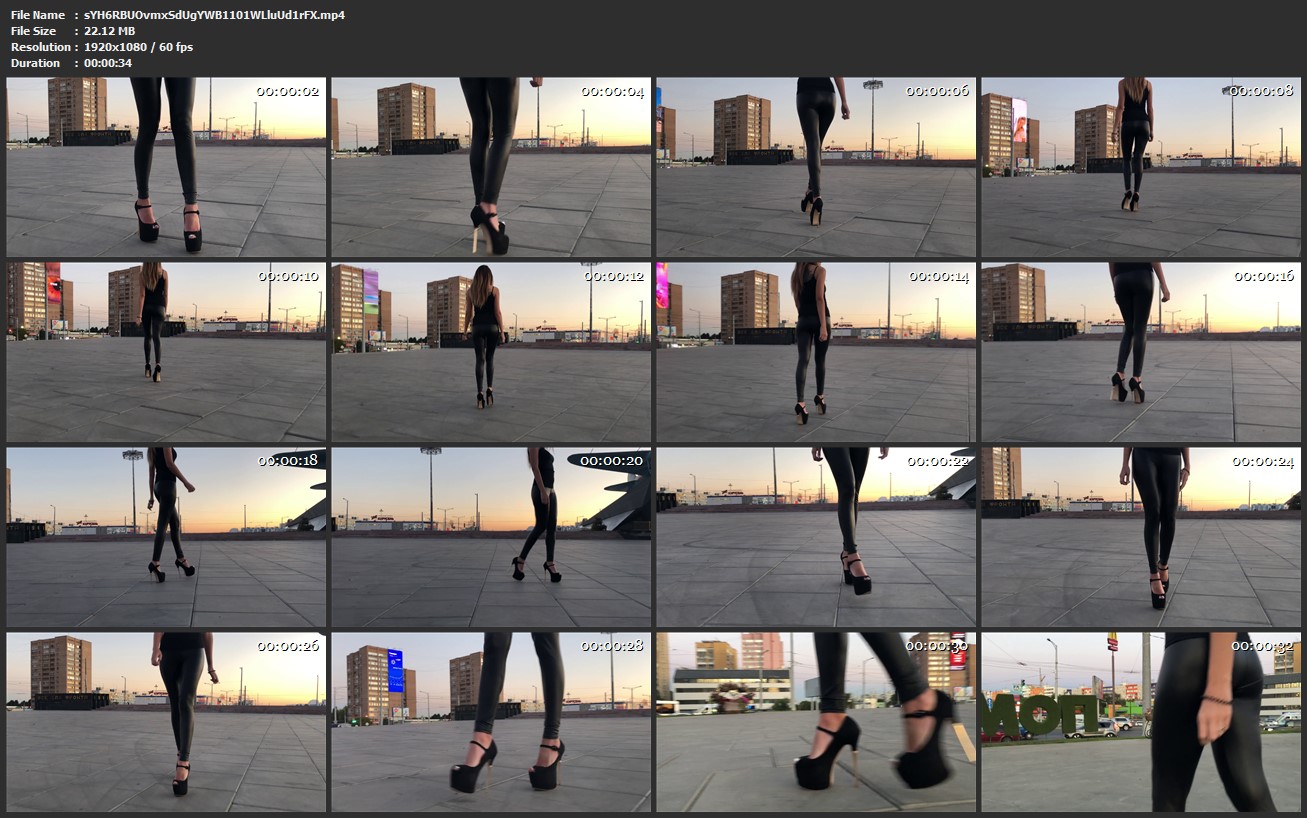The image size is (1307, 818).
Task: Click the duration value 00:00:34
Action: click(108, 63)
